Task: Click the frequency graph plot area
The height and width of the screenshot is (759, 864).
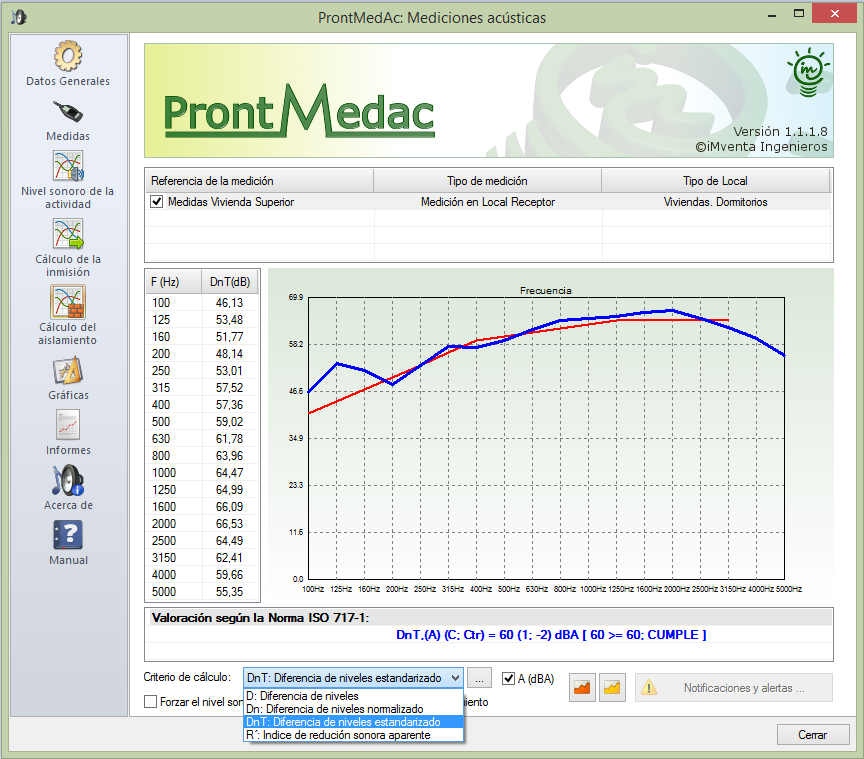Action: click(546, 438)
